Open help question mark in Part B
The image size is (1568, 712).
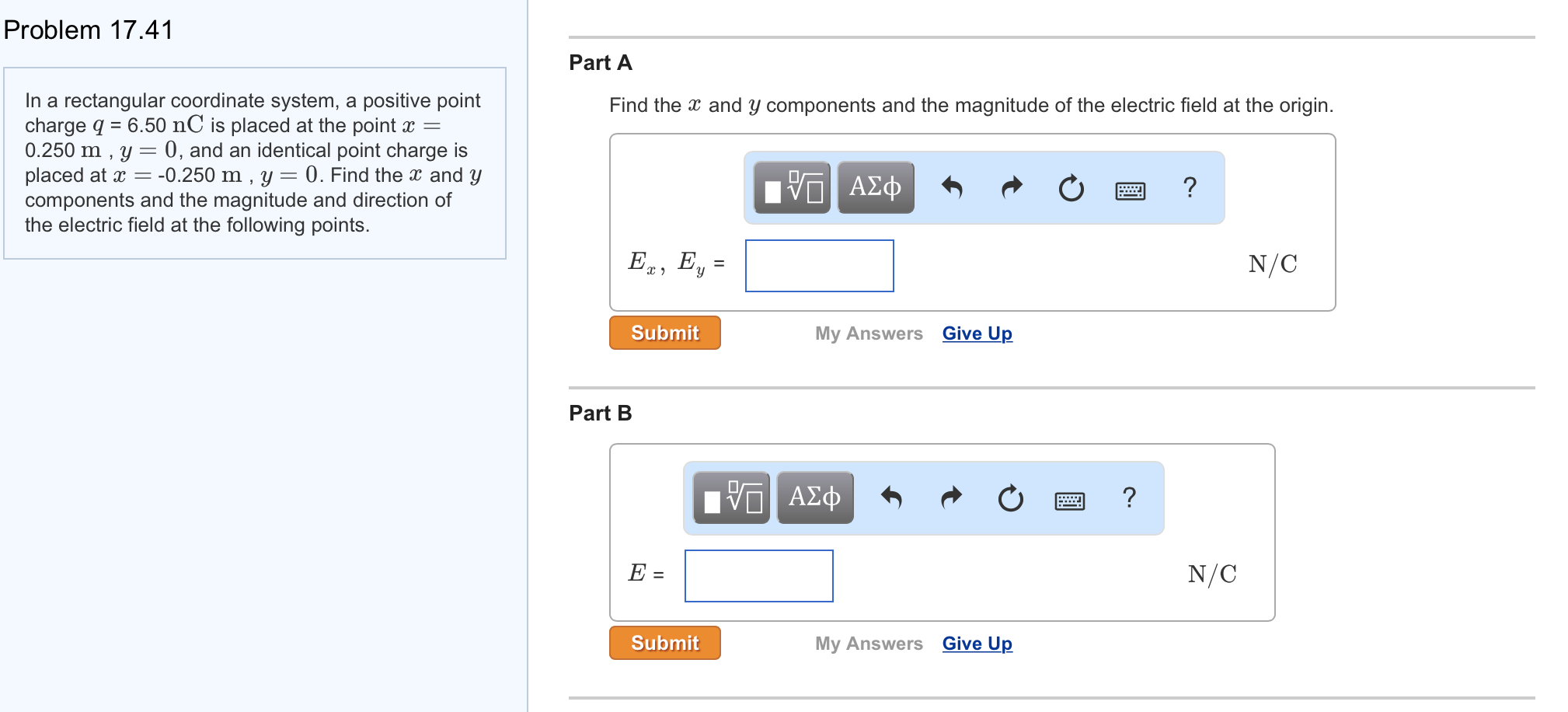point(1129,497)
